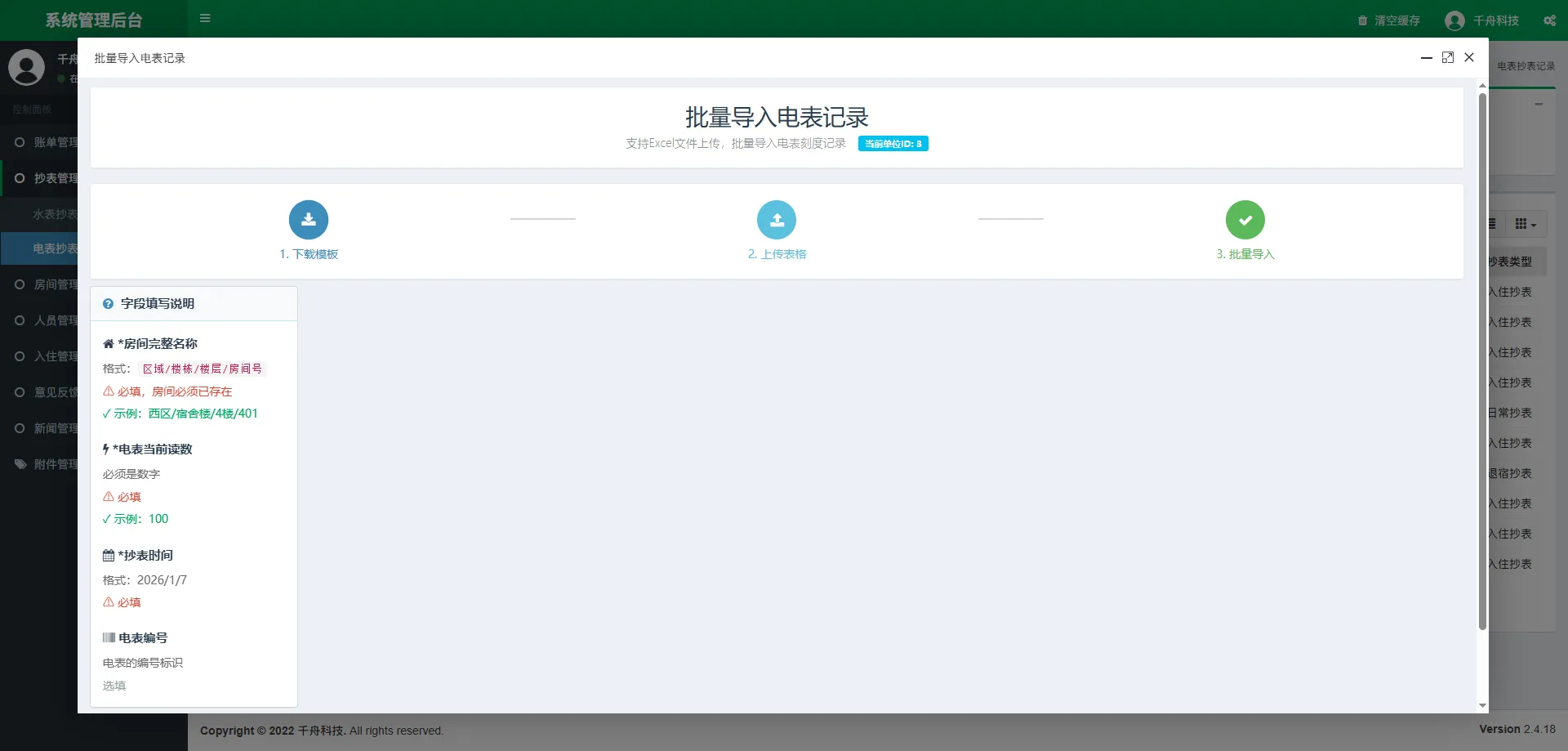The height and width of the screenshot is (751, 1568).
Task: Click the 批量导入 green checkmark icon
Action: (1245, 219)
